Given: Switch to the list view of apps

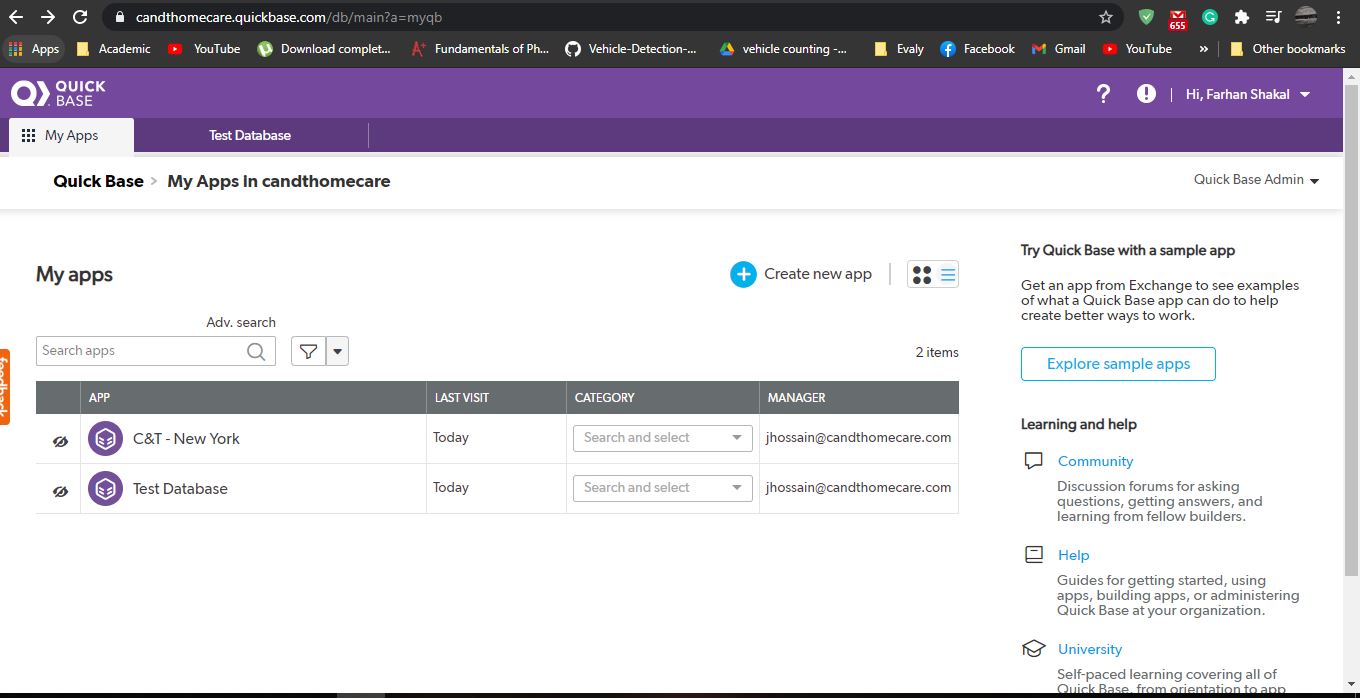Looking at the screenshot, I should tap(948, 275).
